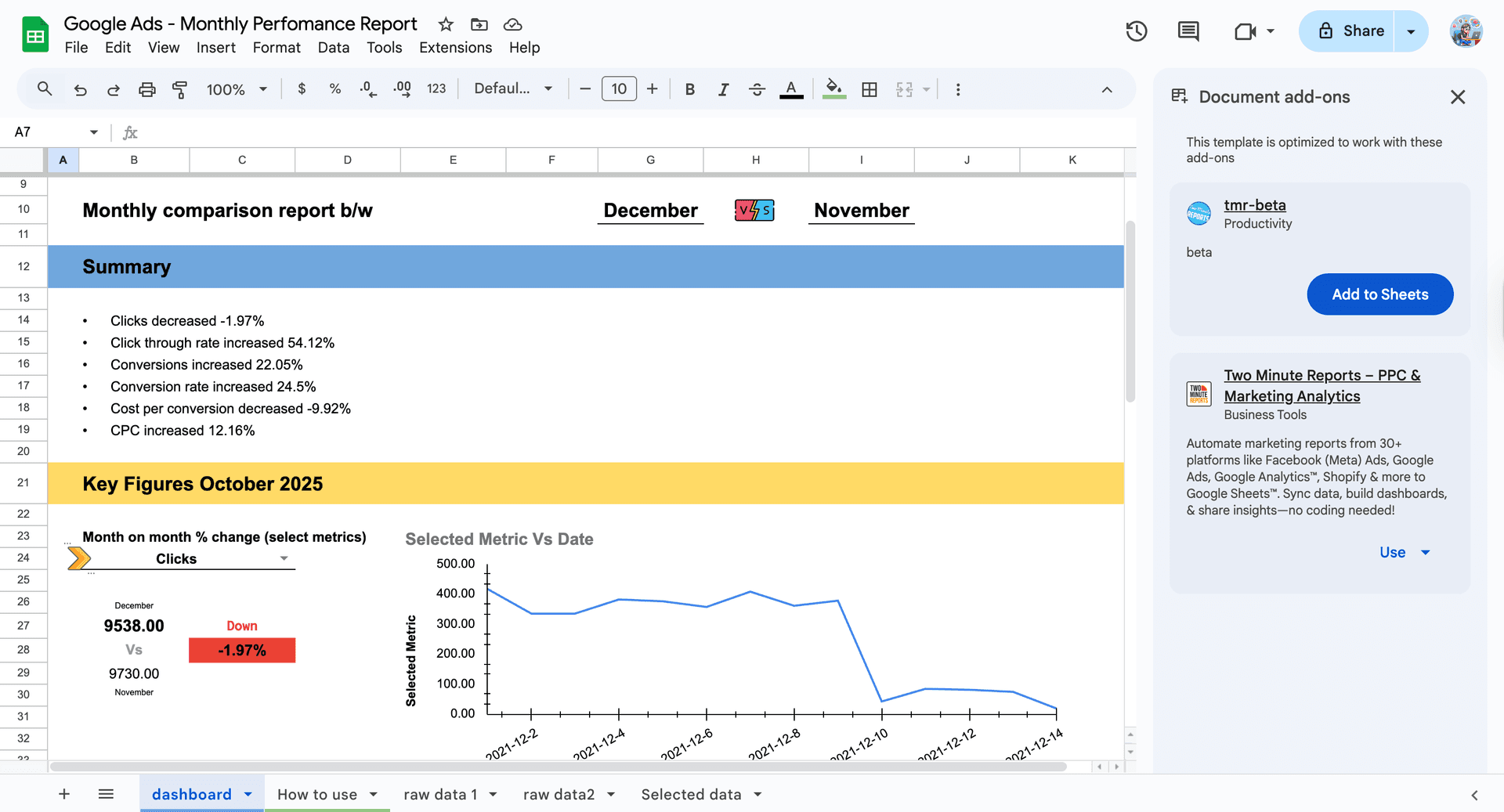Open the font family dropdown
The image size is (1504, 812).
tap(513, 88)
